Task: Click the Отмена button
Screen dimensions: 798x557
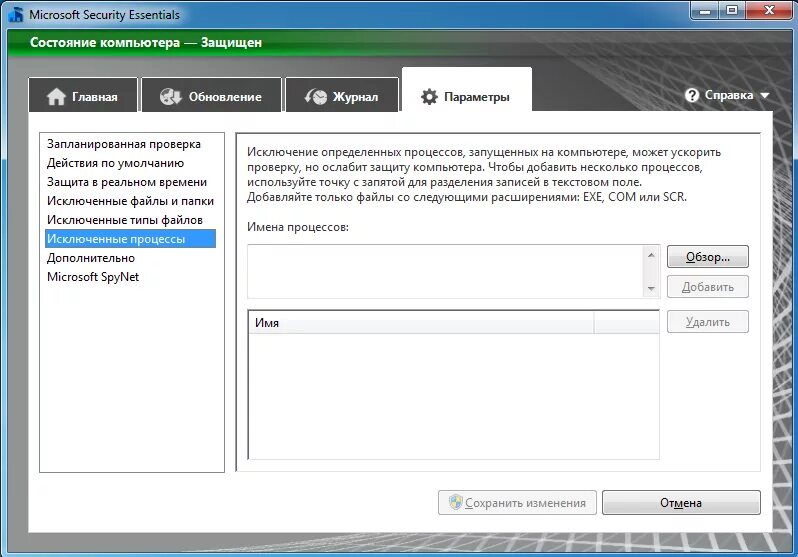Action: click(681, 503)
